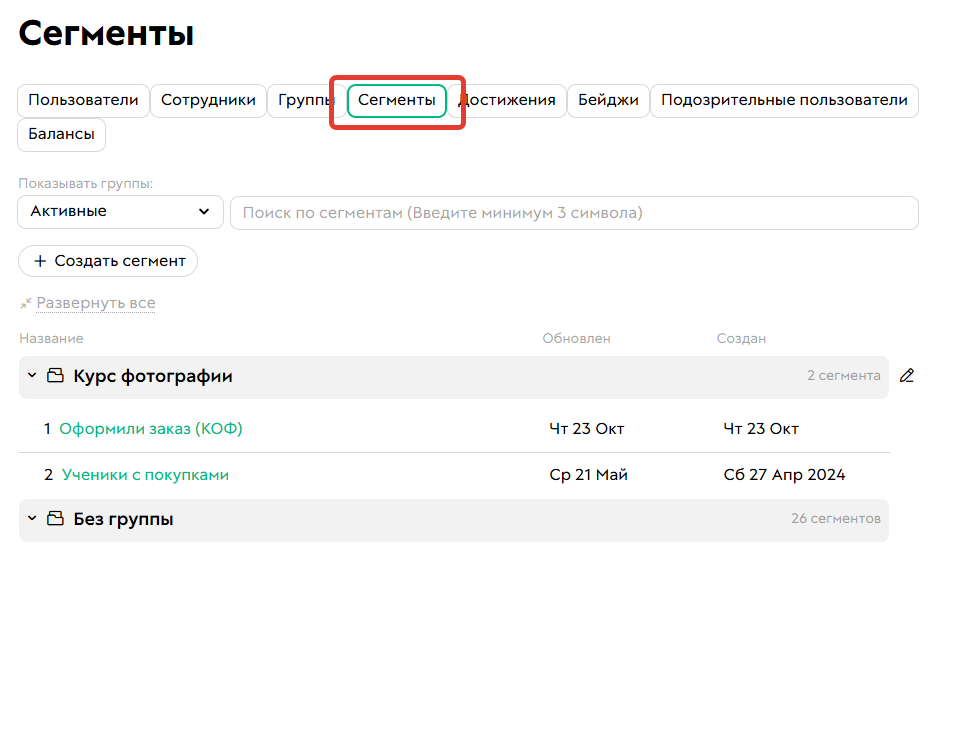
Task: Open the Оформили заказ (КОФ) segment
Action: pyautogui.click(x=151, y=428)
